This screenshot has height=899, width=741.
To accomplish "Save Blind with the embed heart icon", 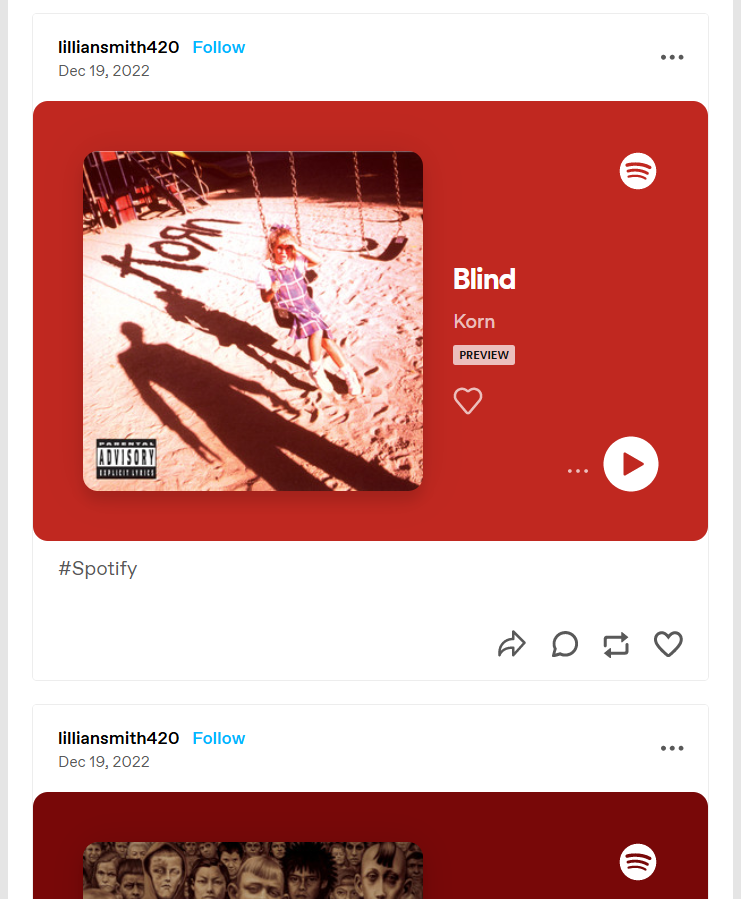I will coord(468,400).
